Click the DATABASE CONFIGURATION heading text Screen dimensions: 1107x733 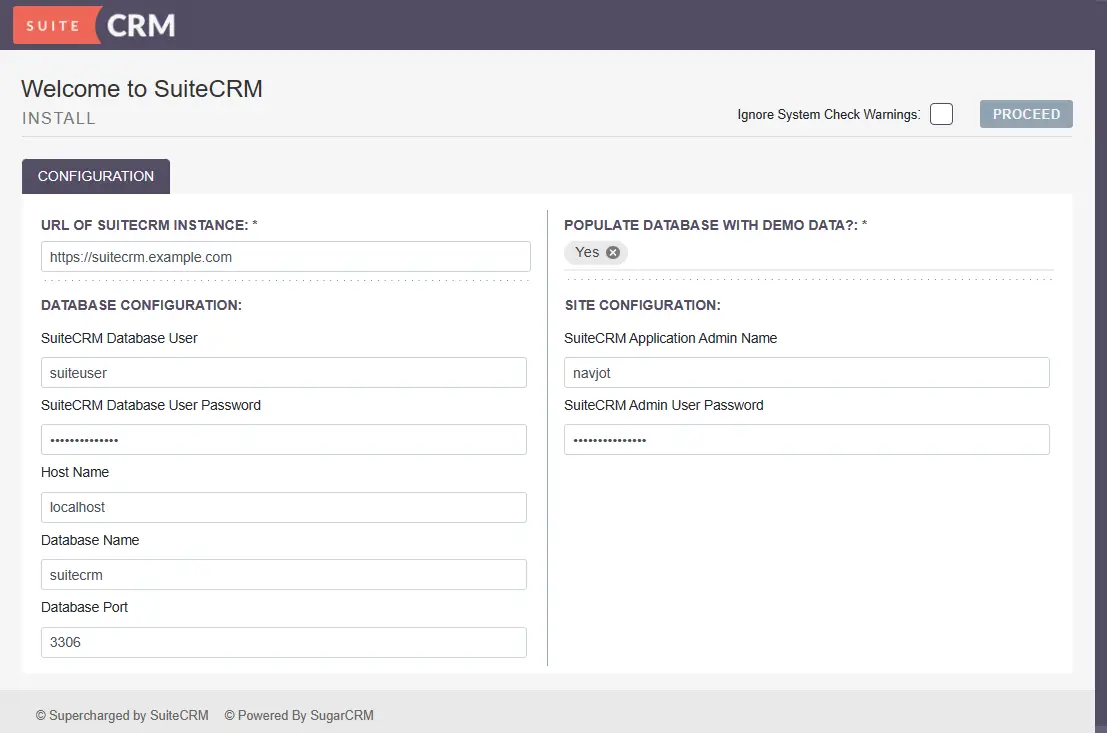(141, 305)
